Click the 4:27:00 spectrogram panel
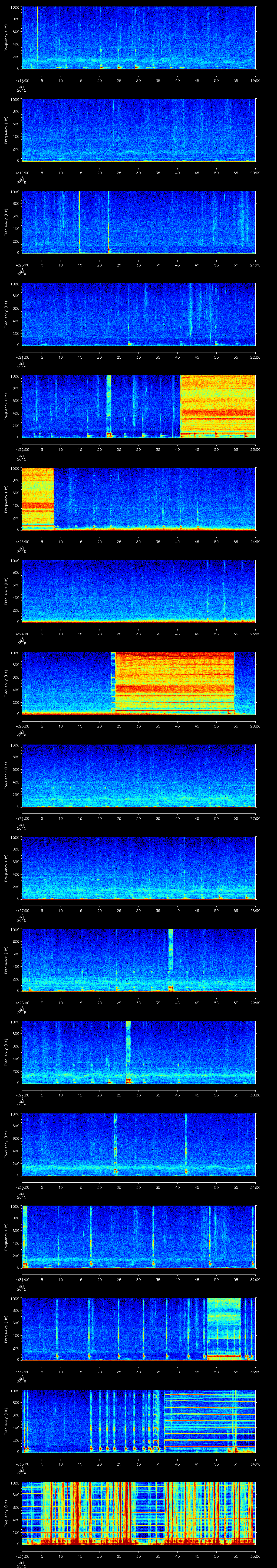Image resolution: width=277 pixels, height=1568 pixels. click(x=139, y=868)
